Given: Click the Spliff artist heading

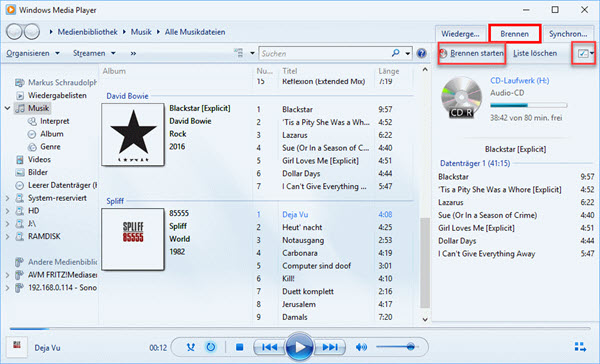Looking at the screenshot, I should pyautogui.click(x=115, y=201).
